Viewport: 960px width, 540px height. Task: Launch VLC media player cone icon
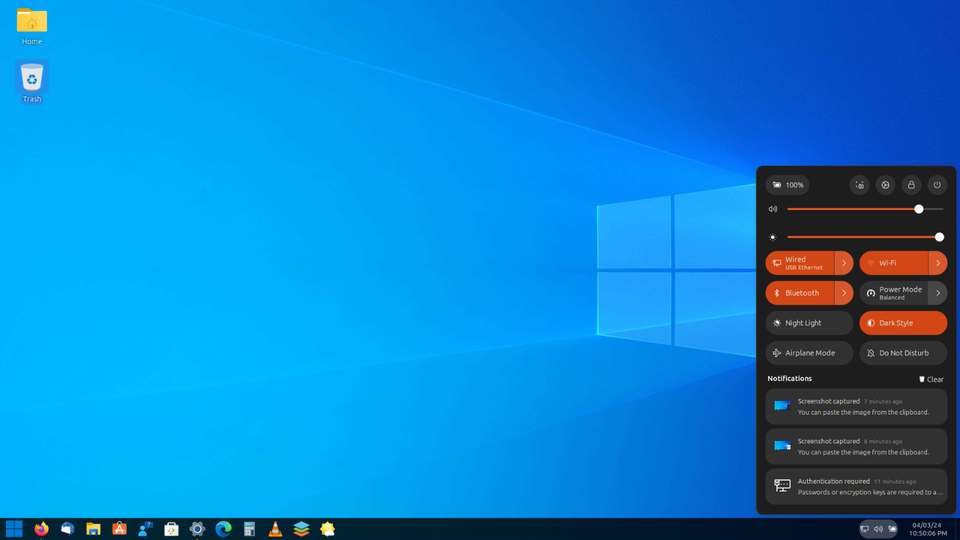tap(276, 528)
